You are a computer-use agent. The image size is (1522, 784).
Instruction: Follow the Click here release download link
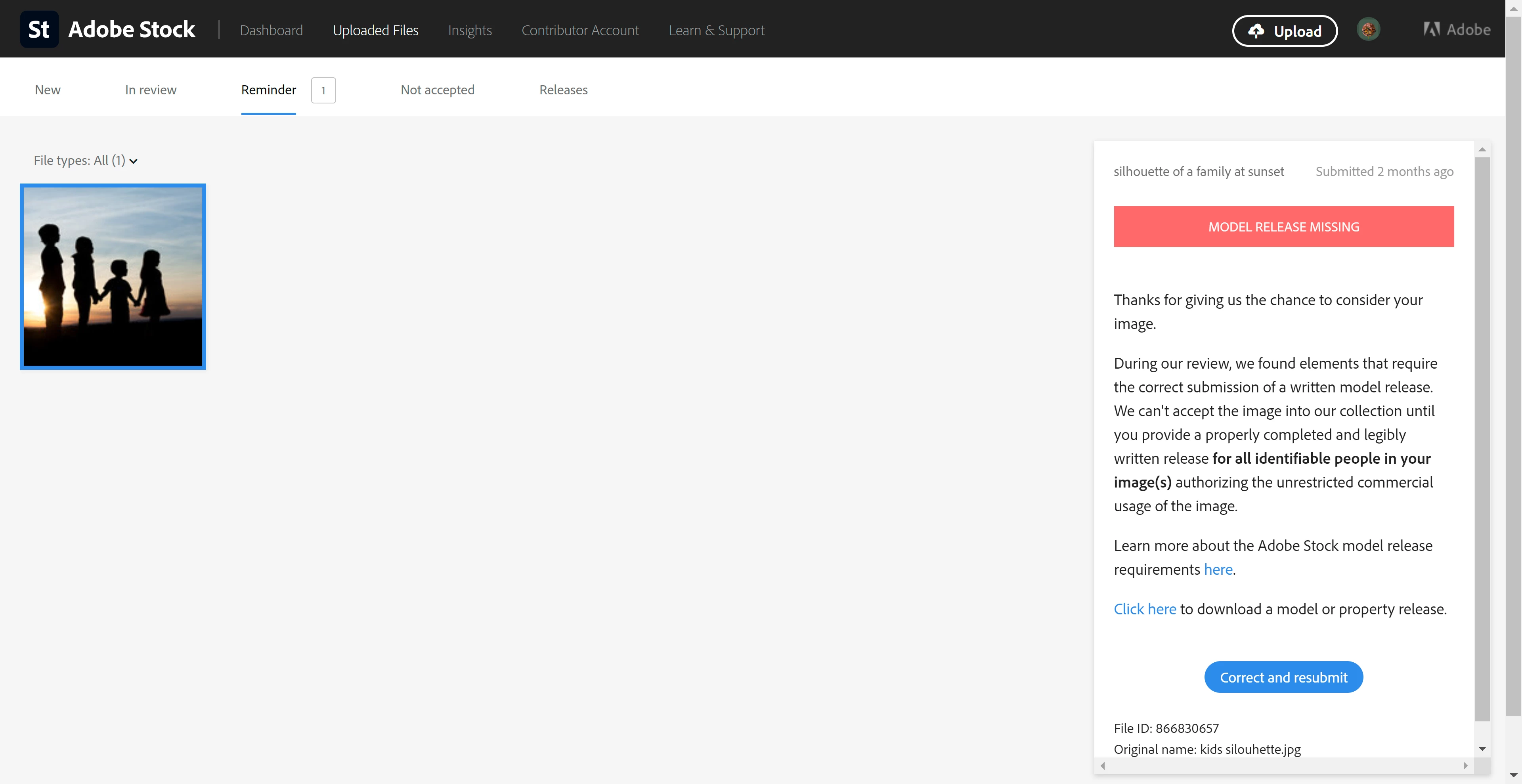tap(1144, 609)
